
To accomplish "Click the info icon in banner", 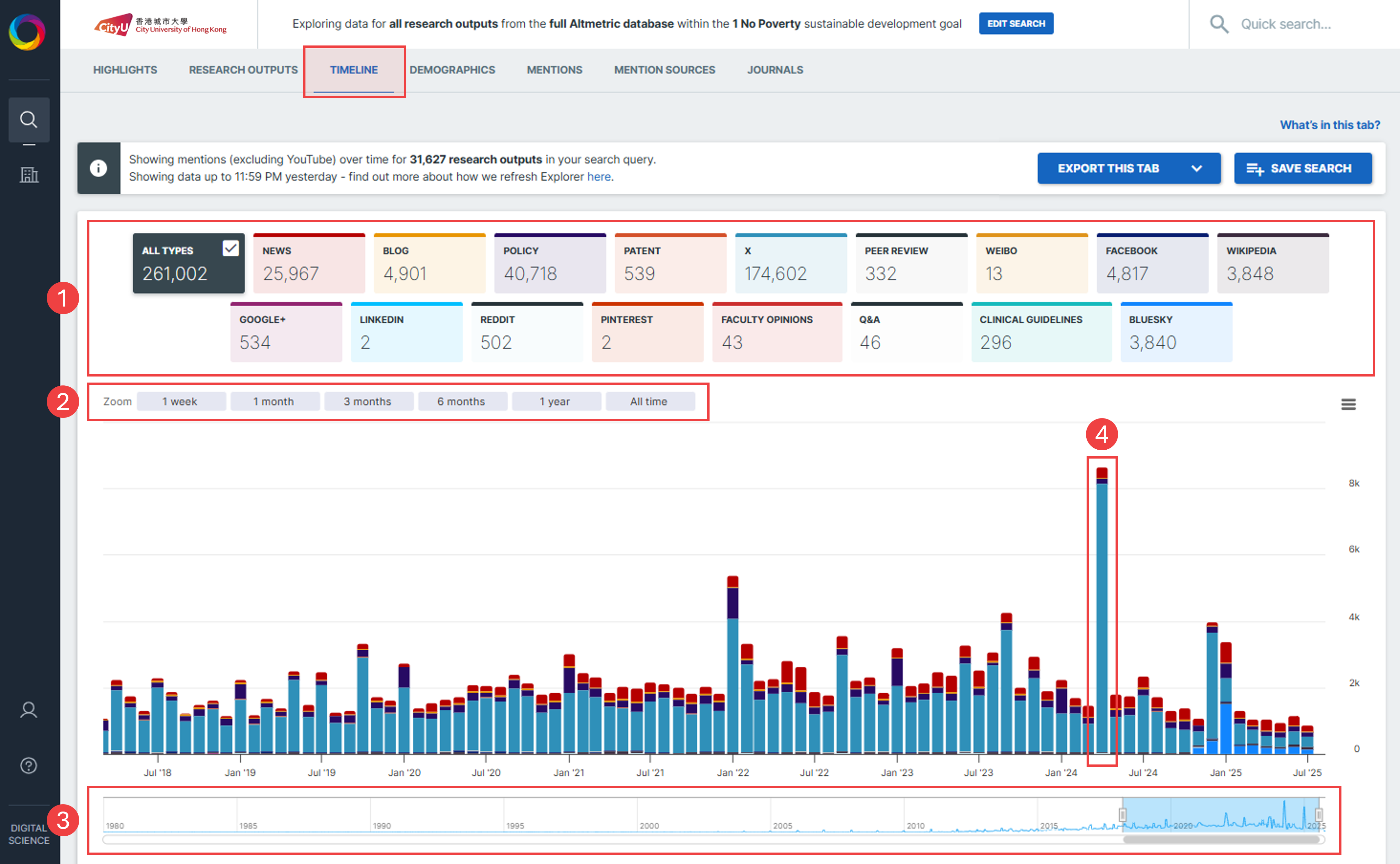I will [98, 168].
